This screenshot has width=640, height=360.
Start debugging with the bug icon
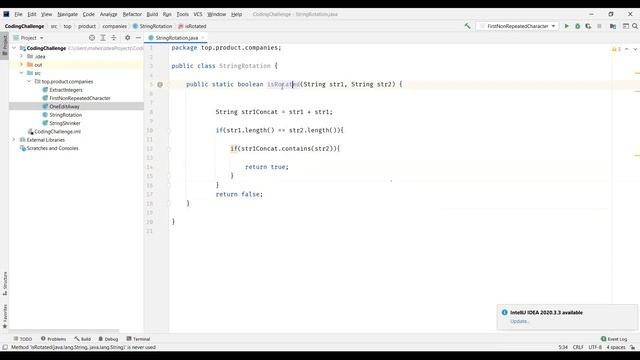click(578, 26)
